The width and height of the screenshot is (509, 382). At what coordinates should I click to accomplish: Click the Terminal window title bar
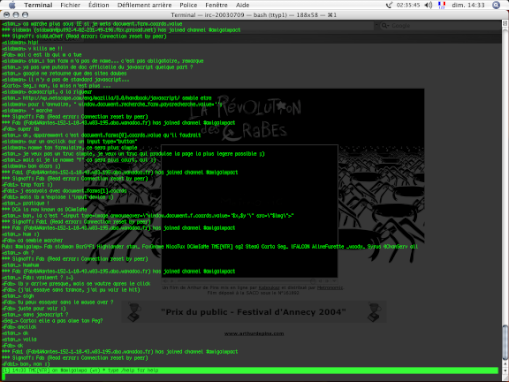[254, 15]
